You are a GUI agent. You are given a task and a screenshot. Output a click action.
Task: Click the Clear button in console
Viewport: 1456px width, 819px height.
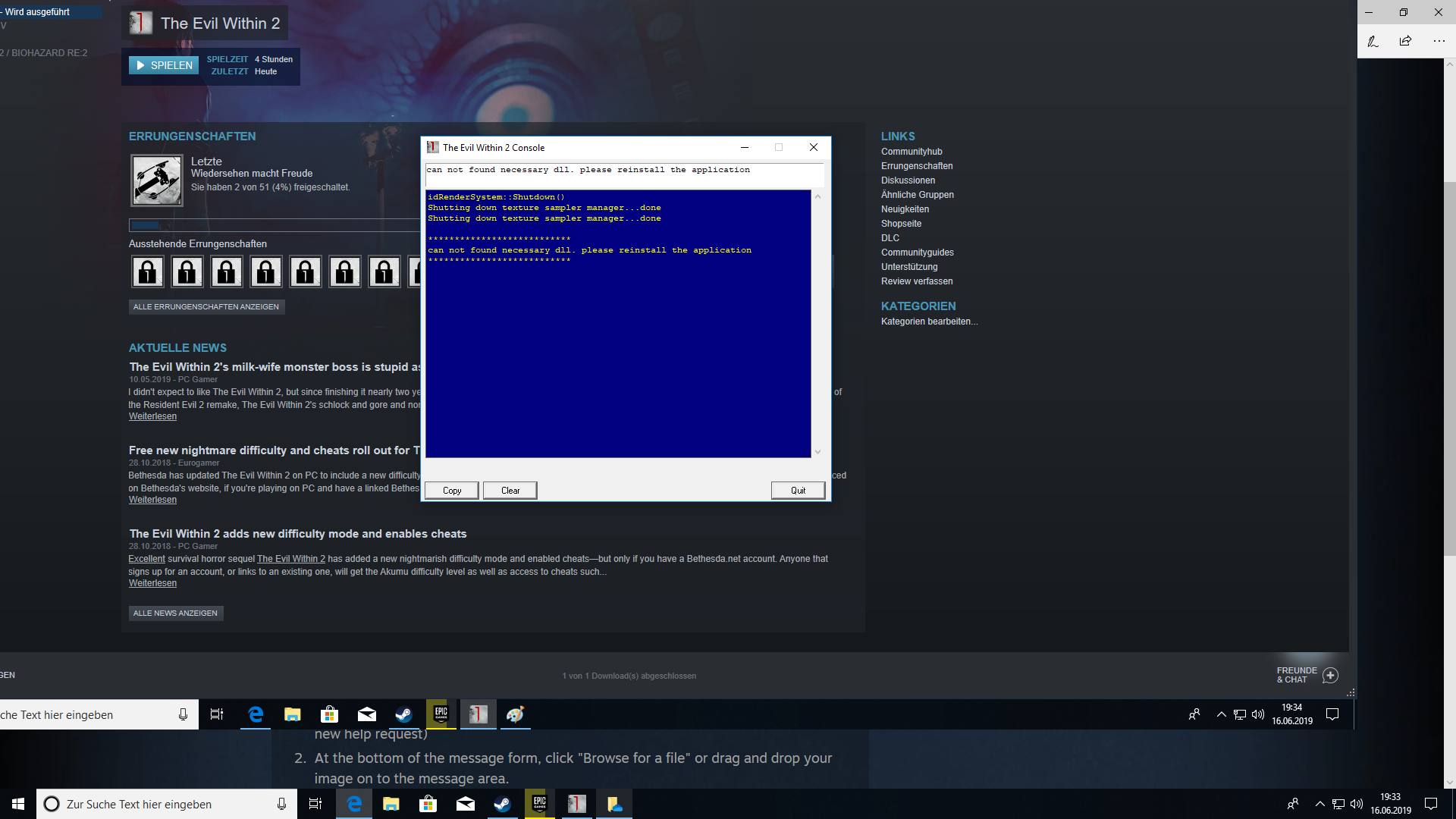[x=510, y=491]
